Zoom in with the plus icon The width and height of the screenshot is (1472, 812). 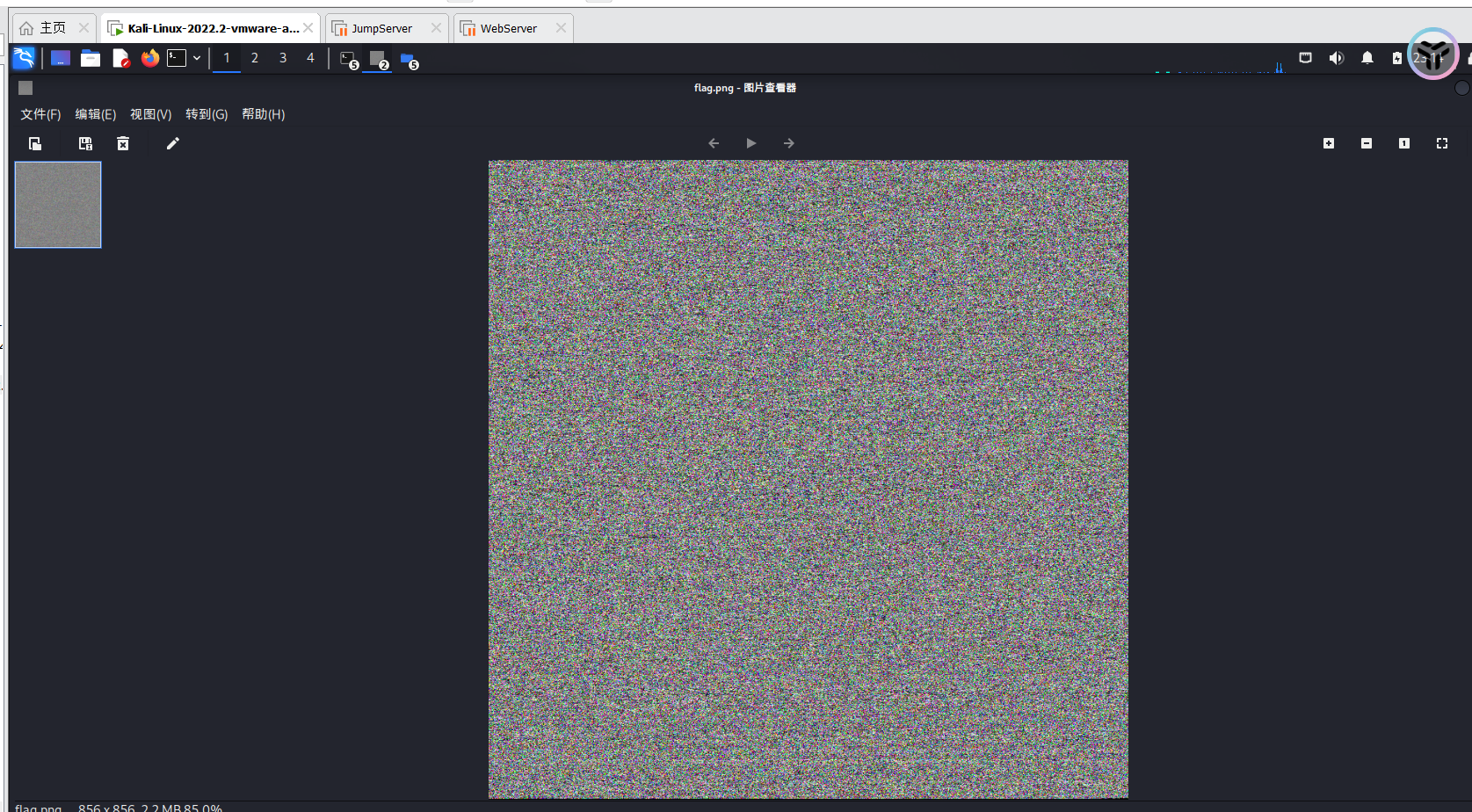point(1329,143)
